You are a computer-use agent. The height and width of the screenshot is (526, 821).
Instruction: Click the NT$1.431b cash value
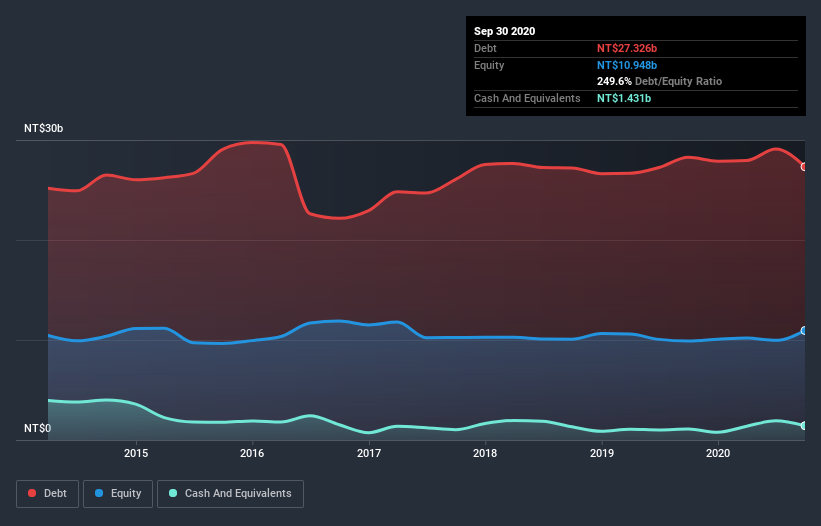tap(624, 98)
